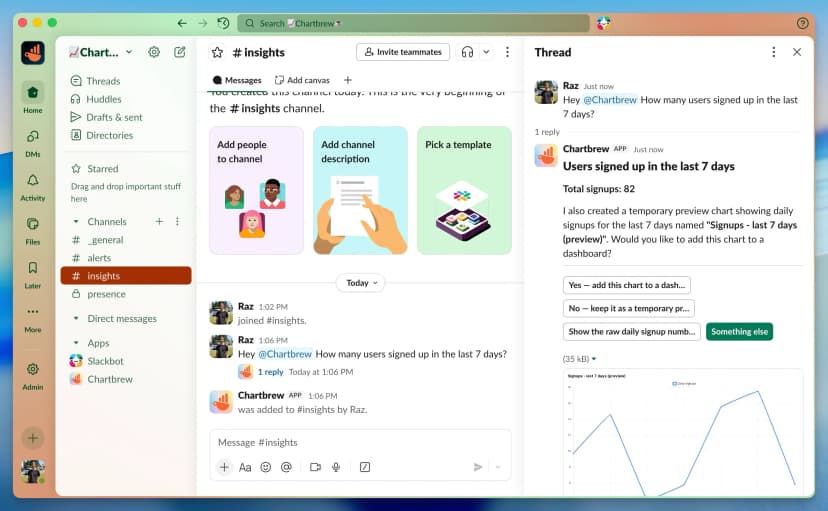Image resolution: width=828 pixels, height=511 pixels.
Task: Select the Add canvas tab
Action: pos(302,80)
